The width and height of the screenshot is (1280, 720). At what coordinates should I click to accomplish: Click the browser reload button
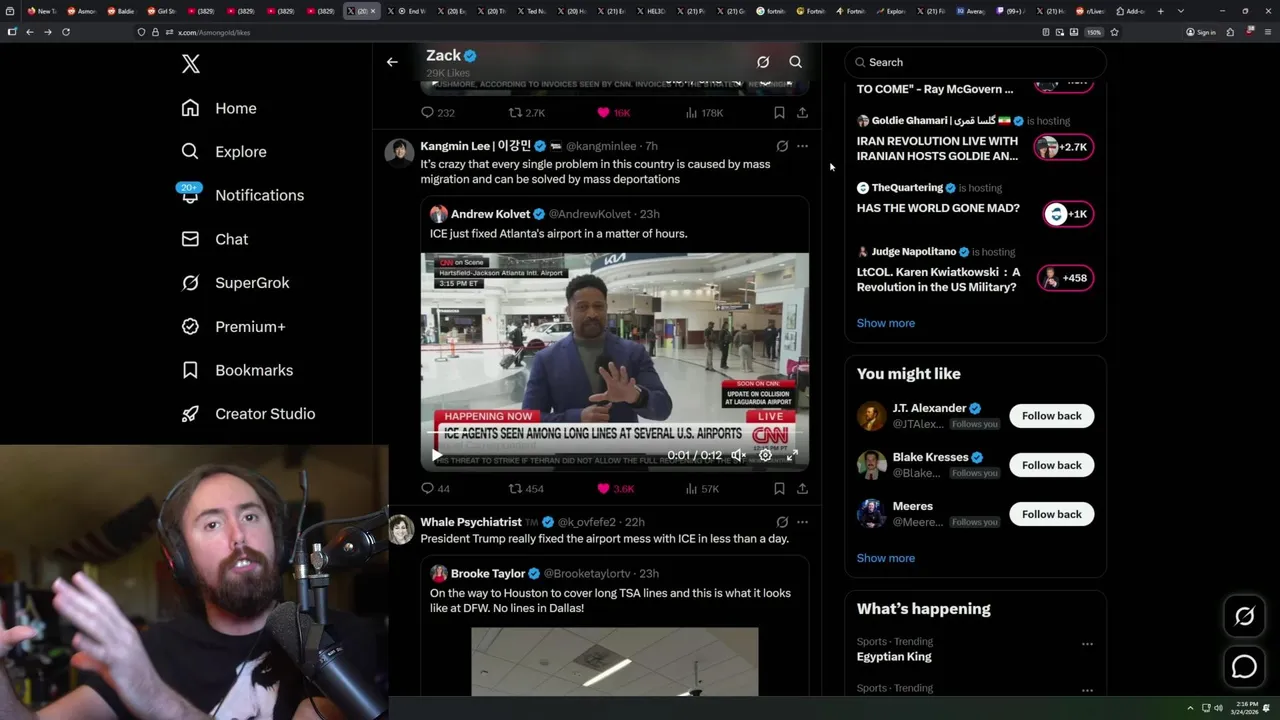66,32
